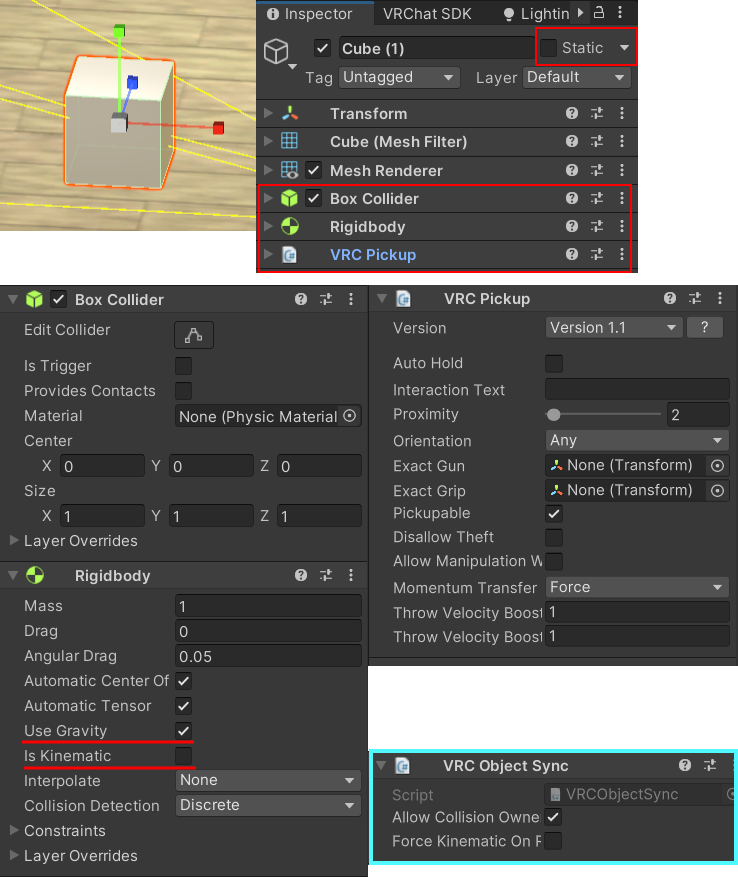The height and width of the screenshot is (877, 738).
Task: Open preset settings for Rigidbody panel
Action: (x=326, y=575)
